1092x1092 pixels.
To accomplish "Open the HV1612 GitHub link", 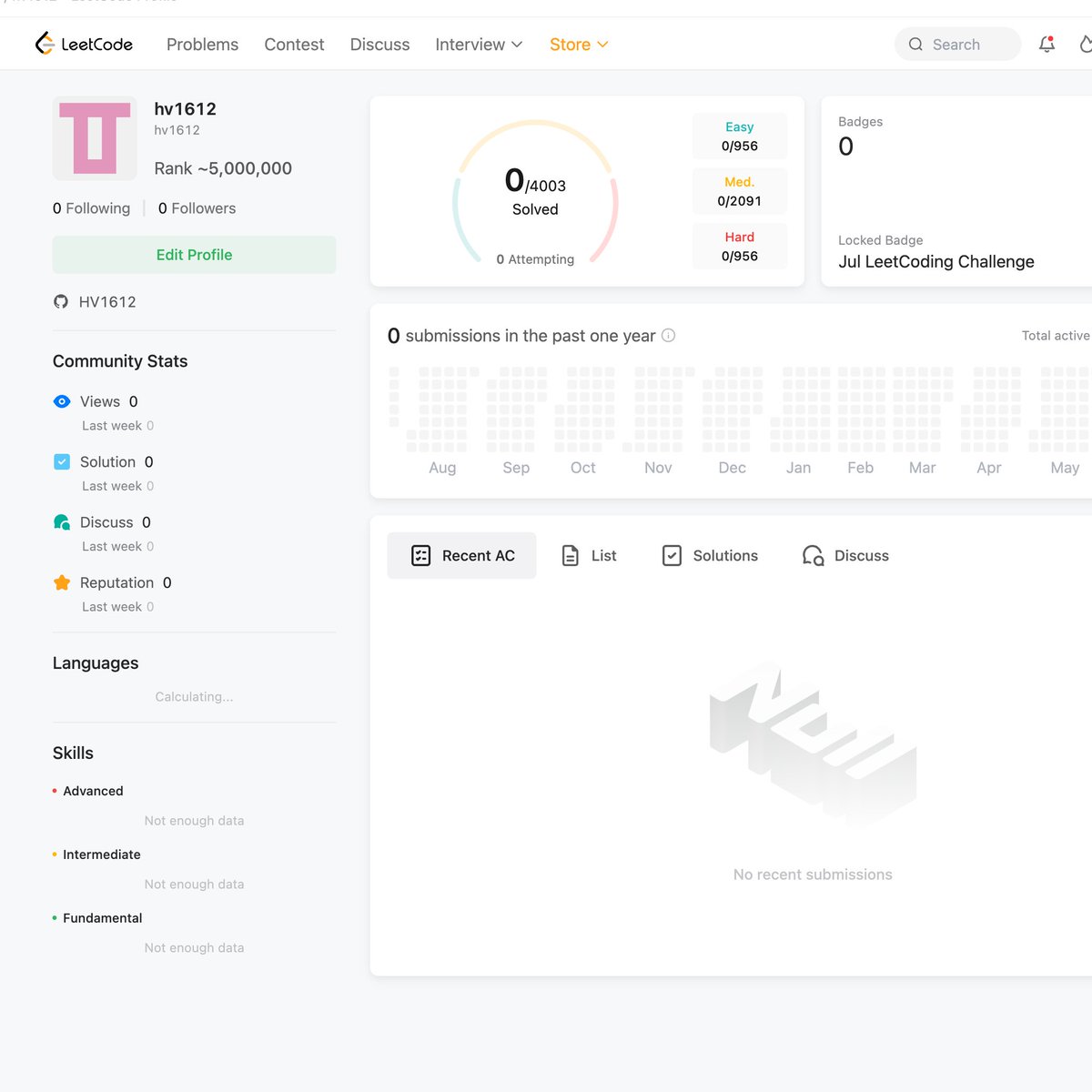I will (x=107, y=302).
